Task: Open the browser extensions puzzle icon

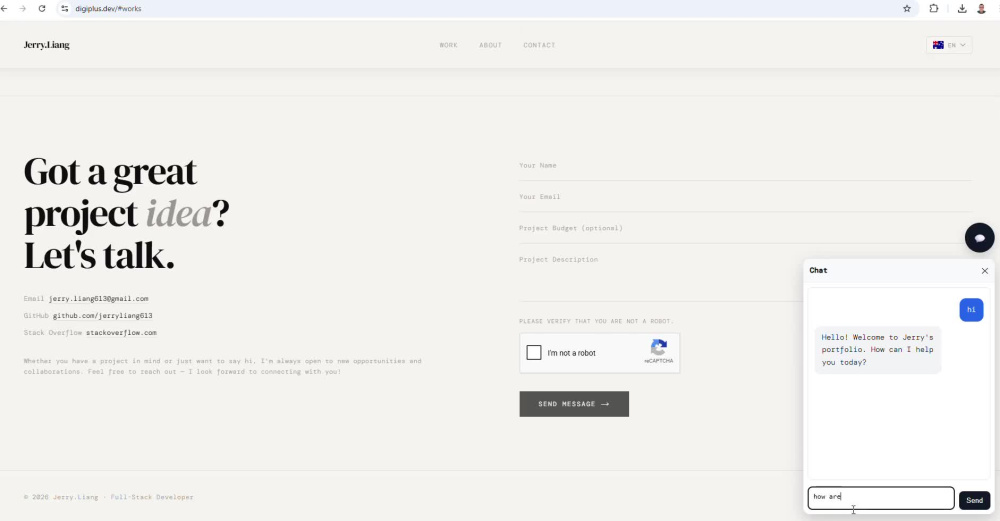Action: pyautogui.click(x=934, y=8)
